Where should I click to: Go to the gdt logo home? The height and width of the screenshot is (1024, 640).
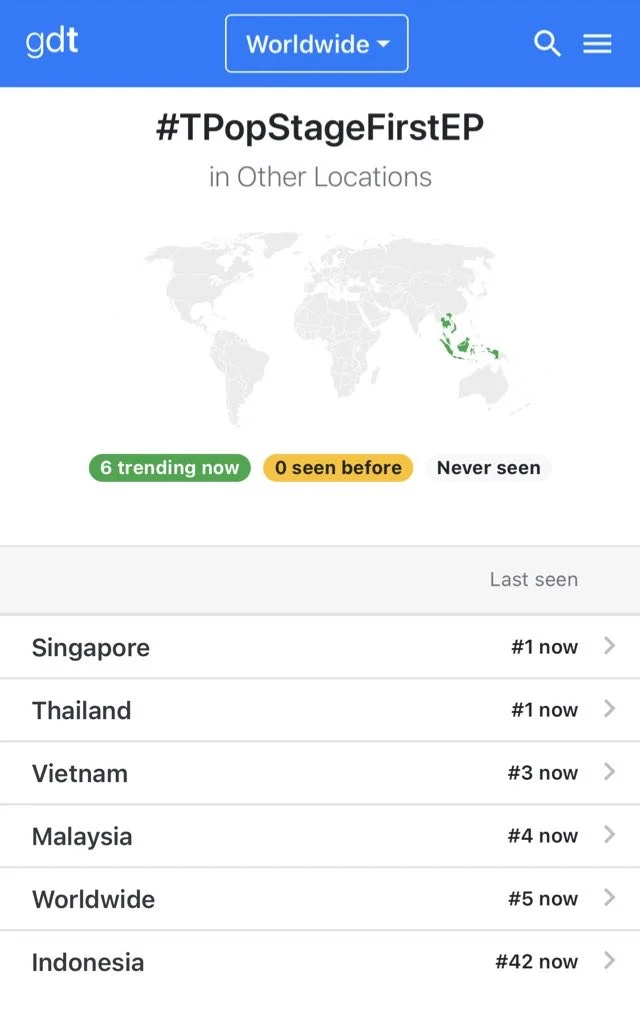[x=52, y=43]
